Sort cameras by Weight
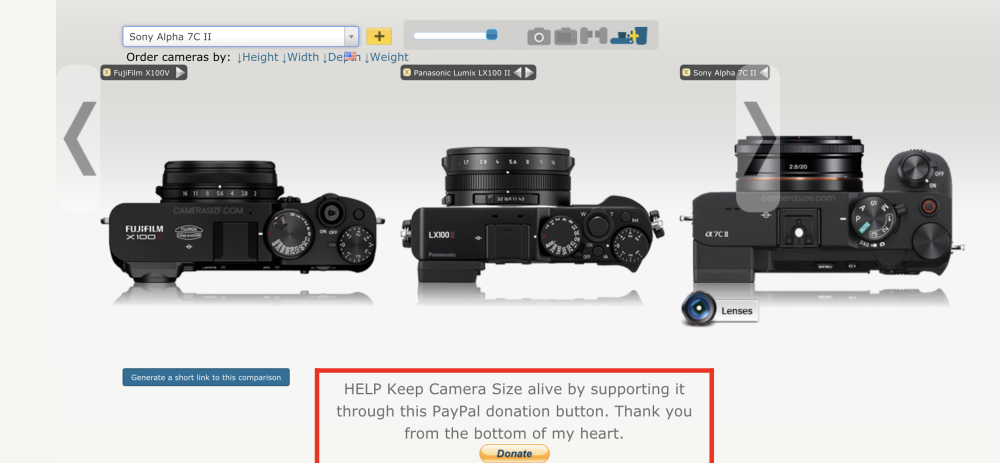 (386, 57)
